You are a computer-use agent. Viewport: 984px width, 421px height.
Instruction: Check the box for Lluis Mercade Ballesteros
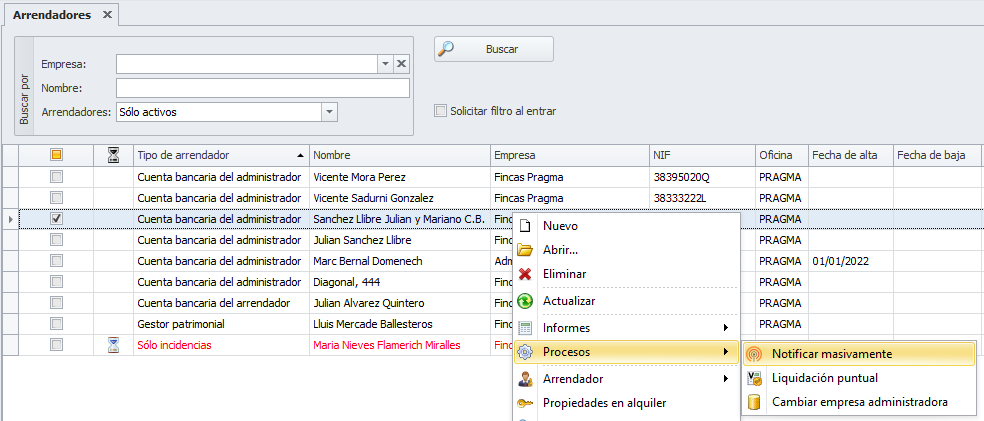point(56,324)
